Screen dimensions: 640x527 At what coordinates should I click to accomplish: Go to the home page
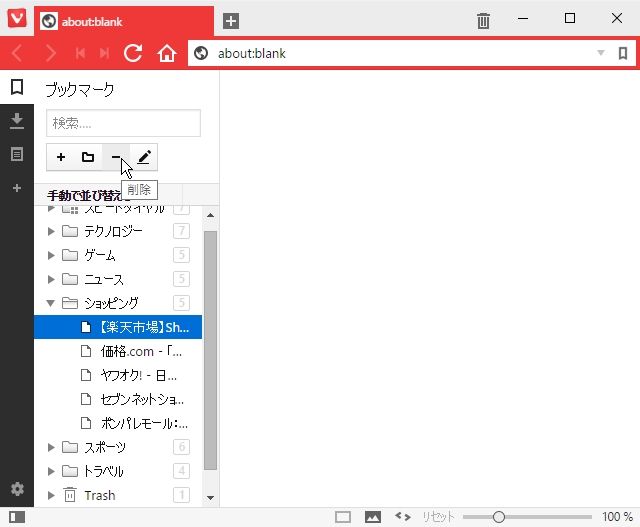[x=167, y=53]
